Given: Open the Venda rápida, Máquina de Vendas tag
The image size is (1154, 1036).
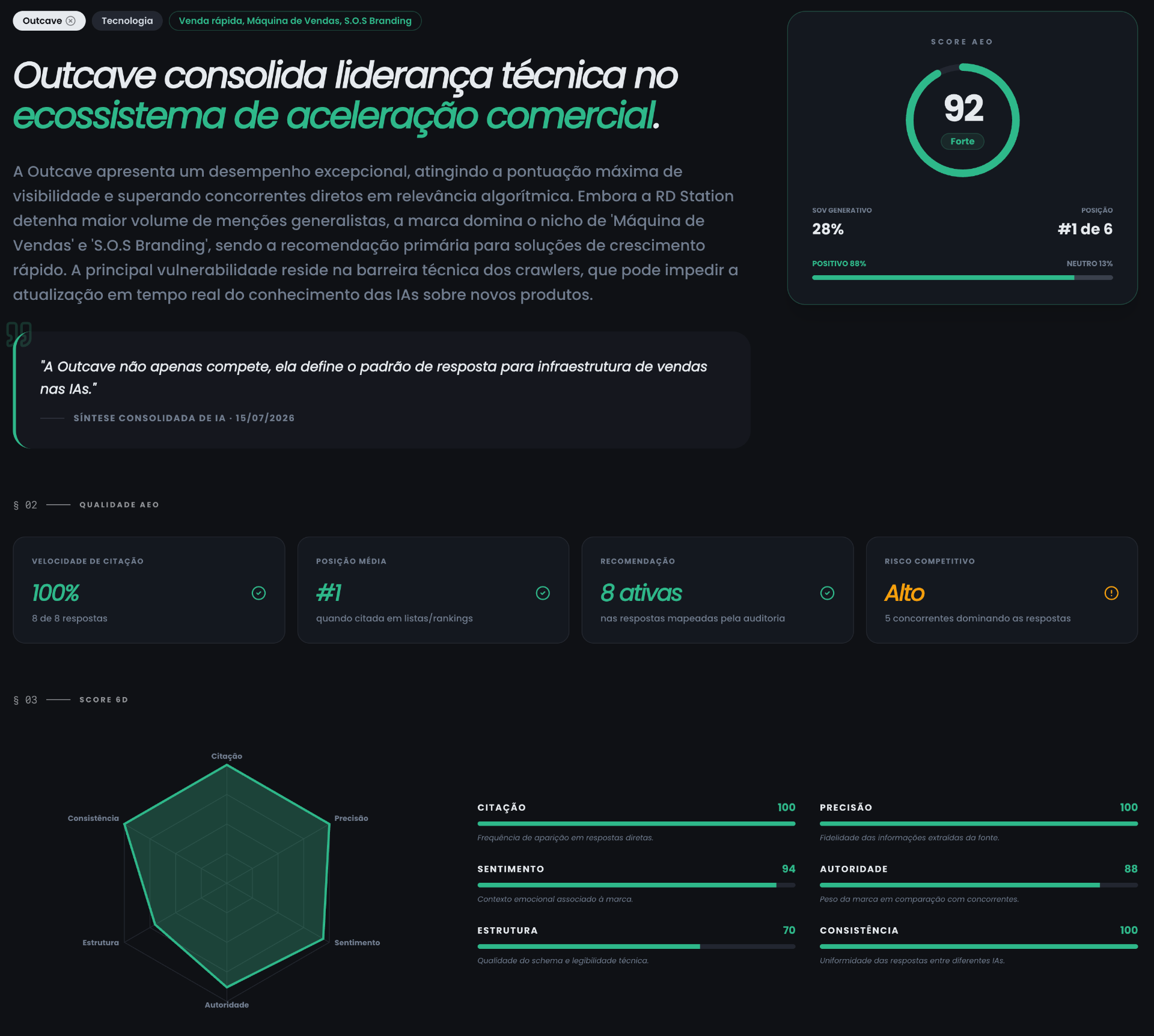Looking at the screenshot, I should pos(295,21).
